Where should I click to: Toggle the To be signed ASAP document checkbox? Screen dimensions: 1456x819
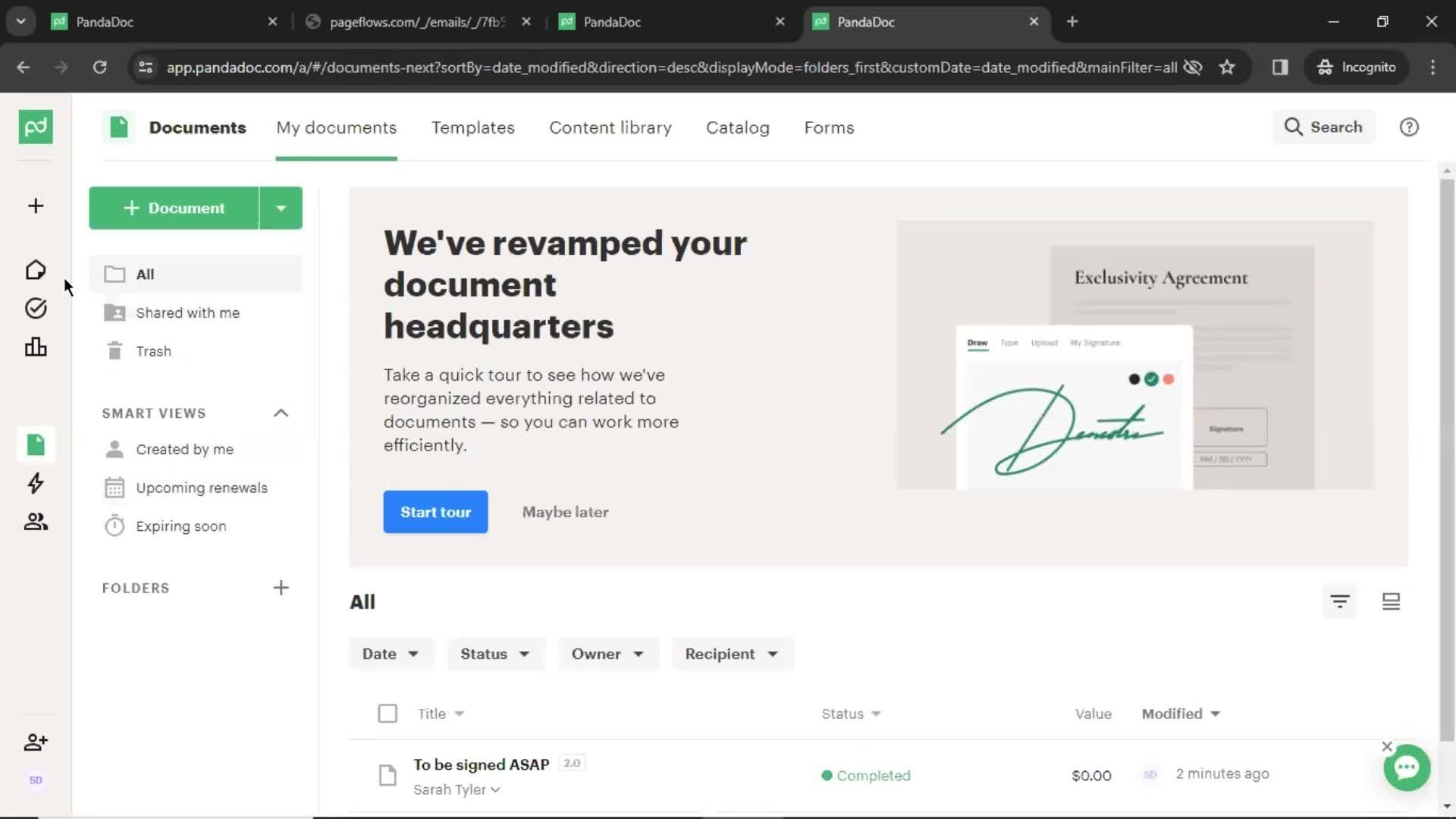(387, 775)
